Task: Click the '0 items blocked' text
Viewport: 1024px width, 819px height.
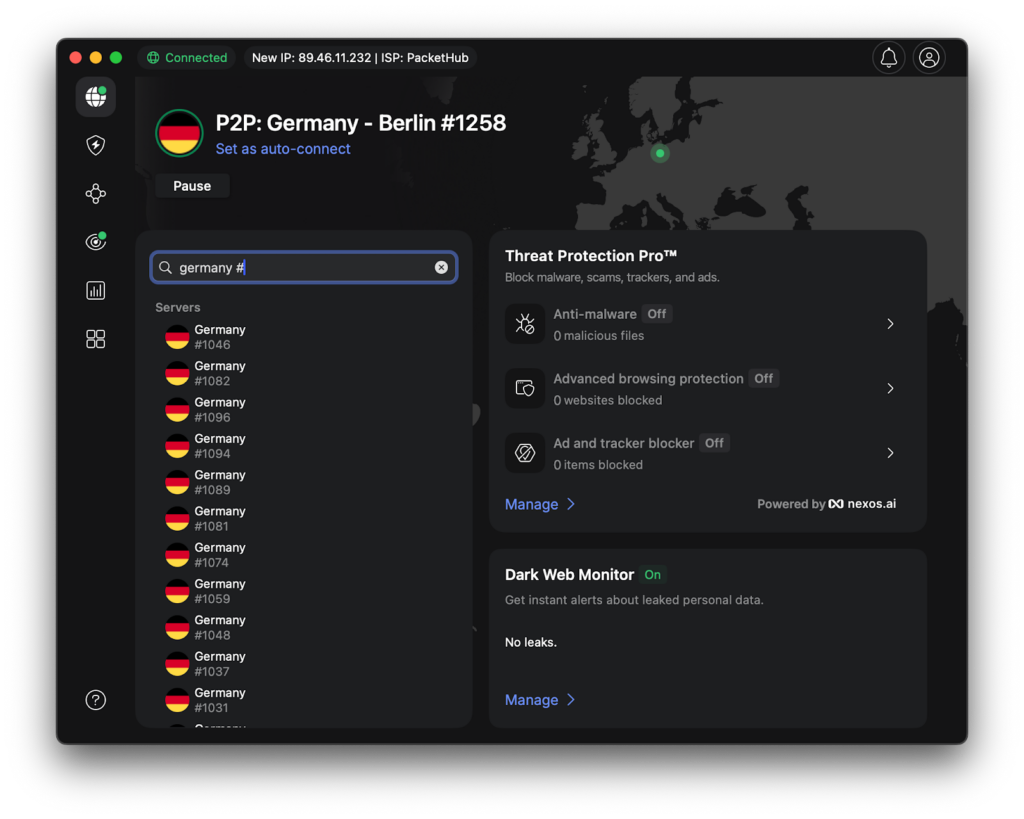Action: [x=598, y=465]
